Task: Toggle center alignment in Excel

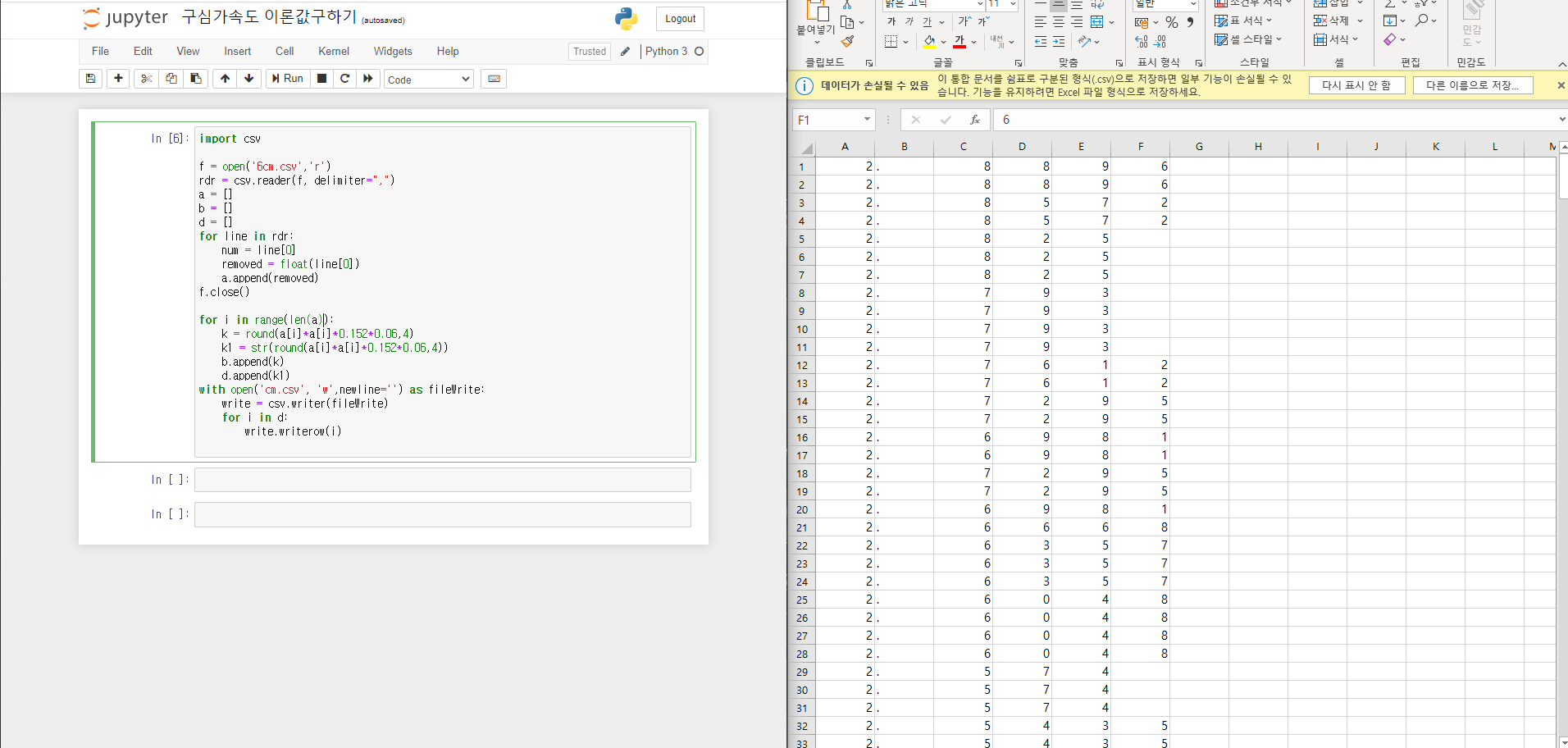Action: pos(1059,22)
